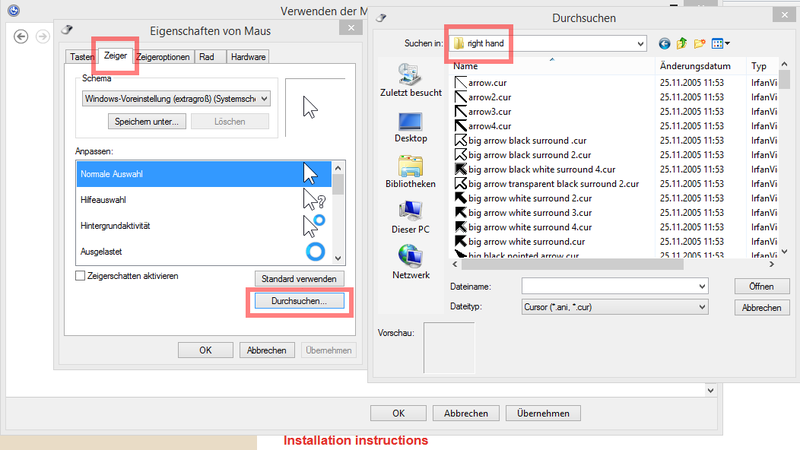Go to Desktop in the places sidebar
Viewport: 800px width, 450px height.
coord(410,125)
